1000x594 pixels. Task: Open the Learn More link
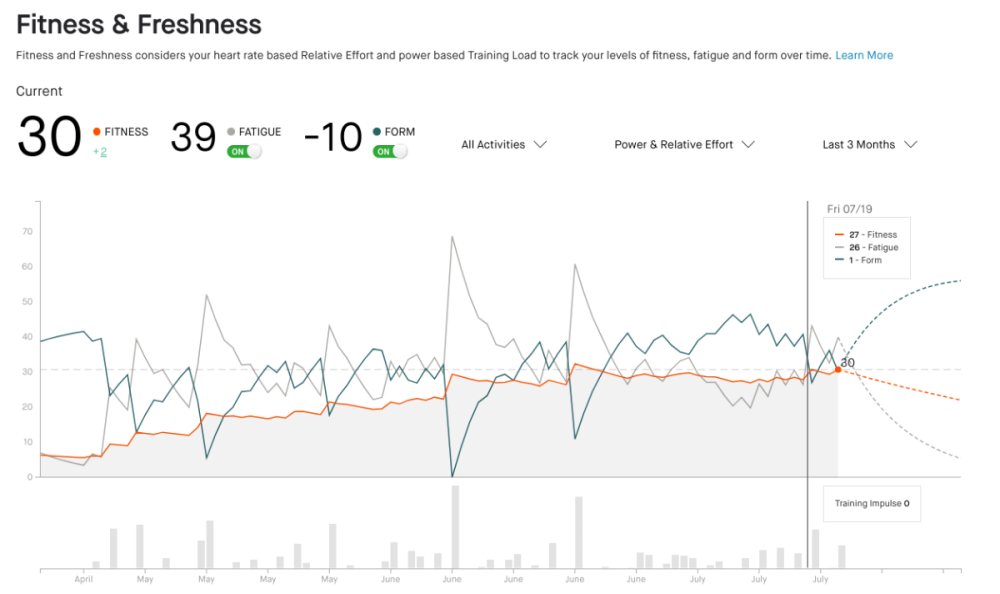click(x=864, y=56)
